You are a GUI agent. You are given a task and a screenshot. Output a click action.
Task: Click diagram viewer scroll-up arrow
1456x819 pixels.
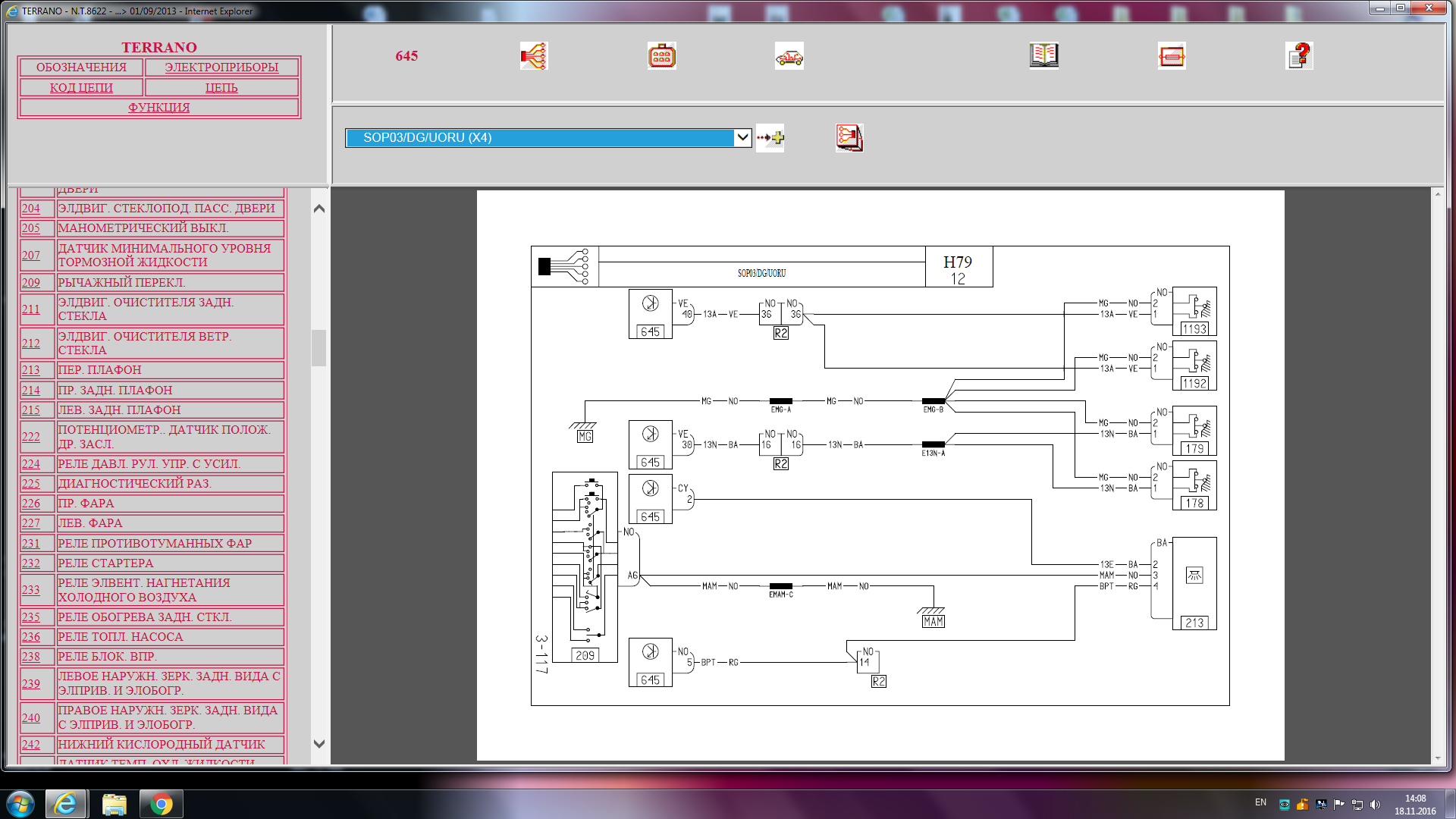pos(1438,195)
